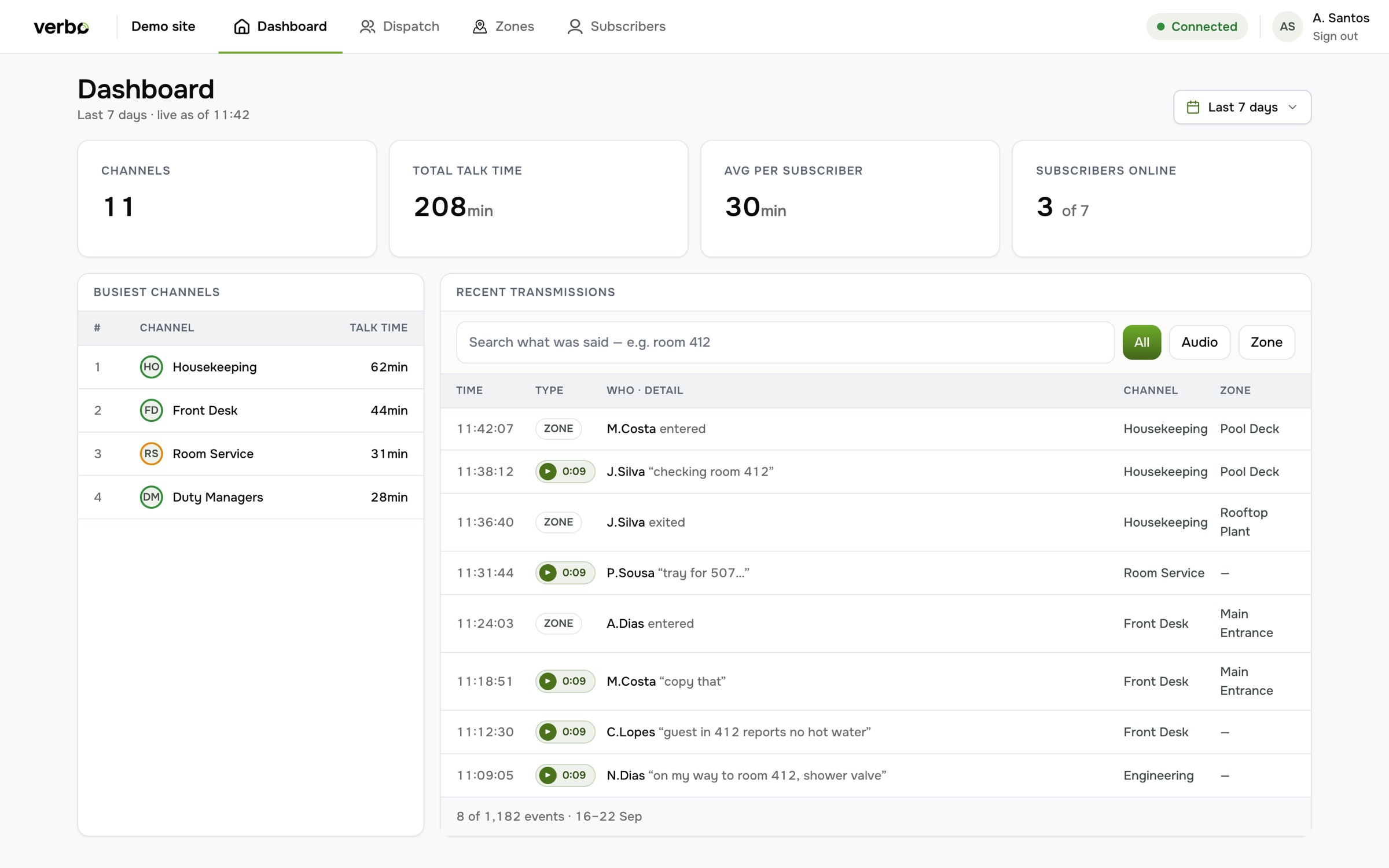Click the Channels count card
Viewport: 1389px width, 868px height.
(227, 198)
